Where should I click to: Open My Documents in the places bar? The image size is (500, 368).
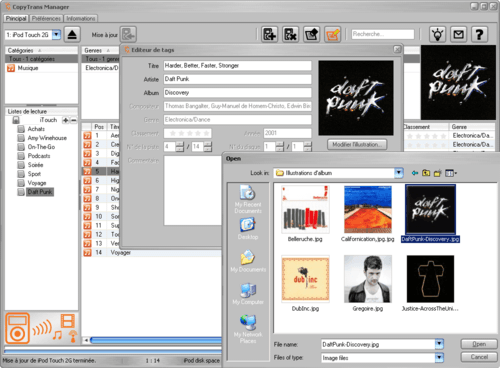[248, 261]
